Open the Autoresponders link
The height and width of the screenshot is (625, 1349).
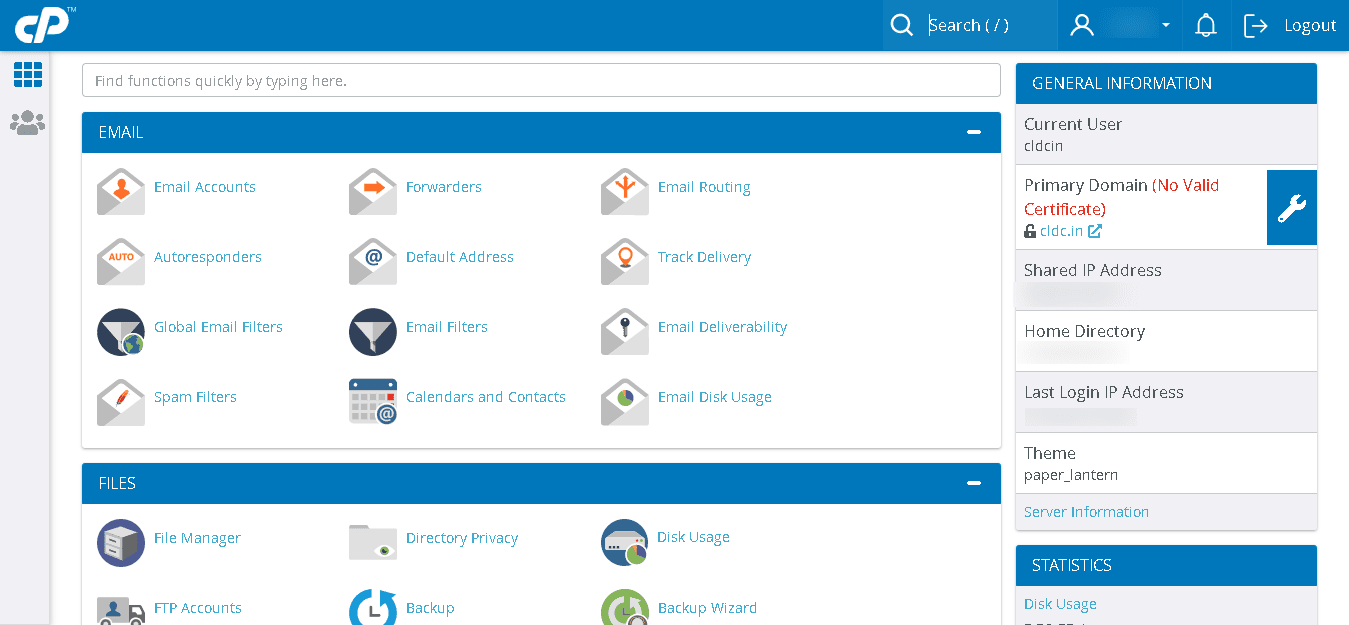coord(208,257)
